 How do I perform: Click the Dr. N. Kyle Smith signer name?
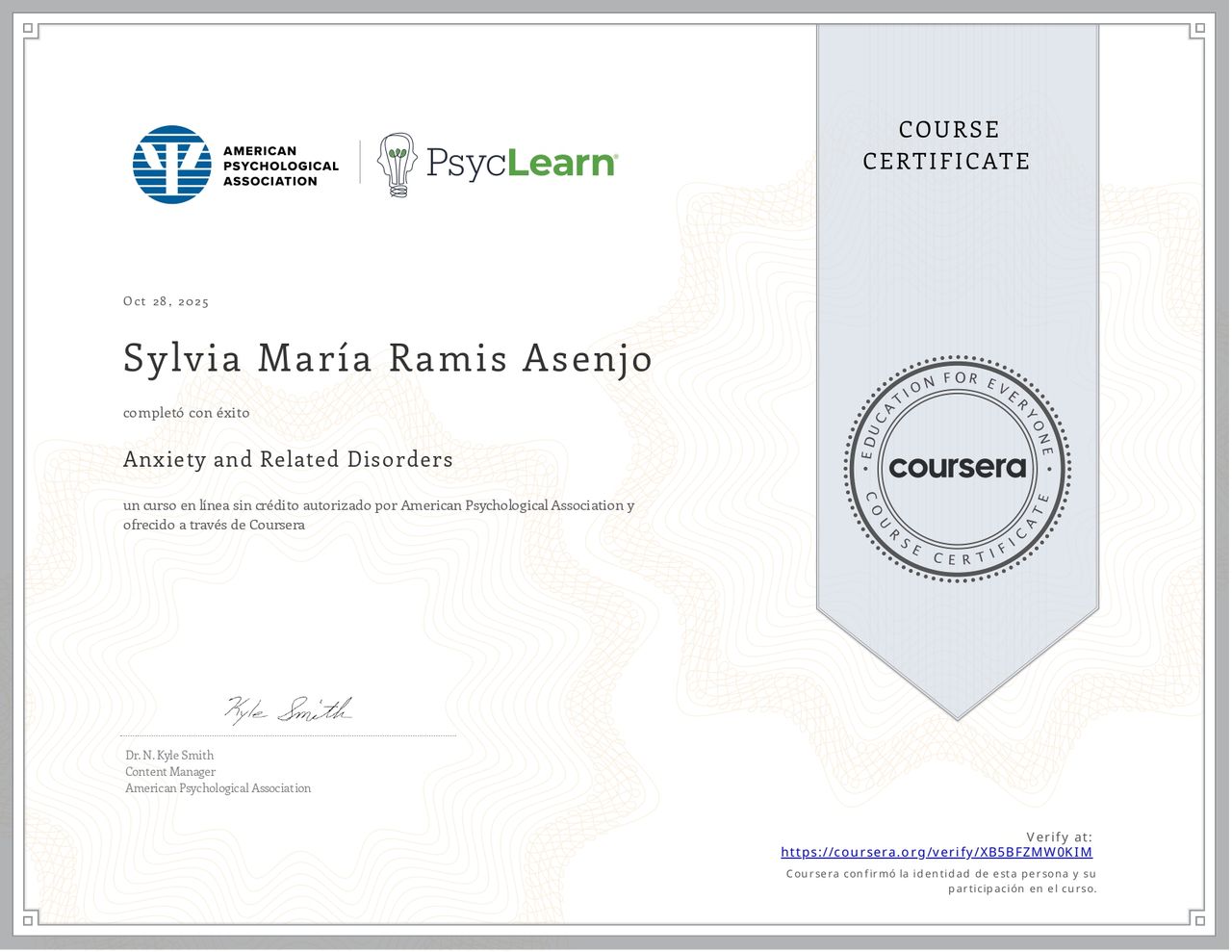pos(169,756)
